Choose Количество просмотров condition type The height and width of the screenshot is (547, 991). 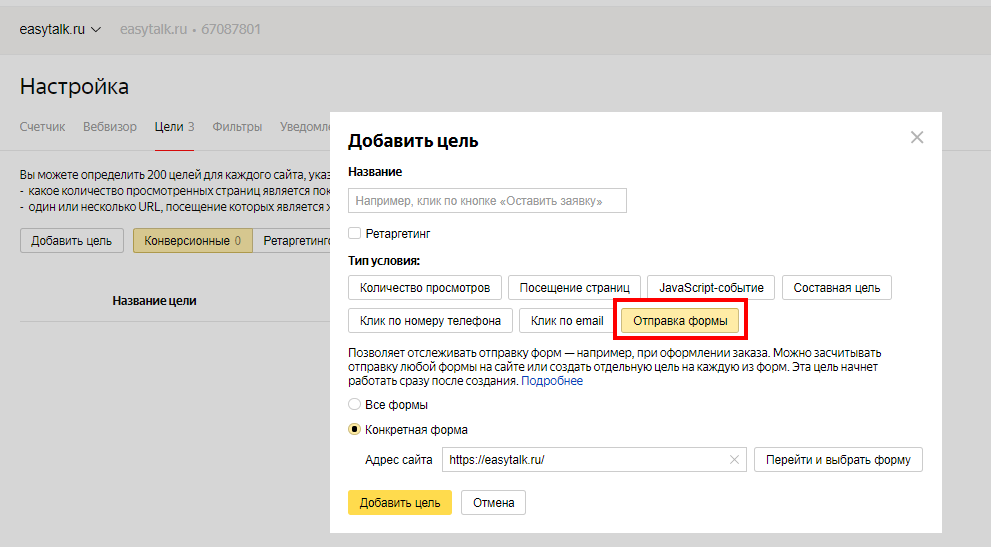[x=424, y=288]
